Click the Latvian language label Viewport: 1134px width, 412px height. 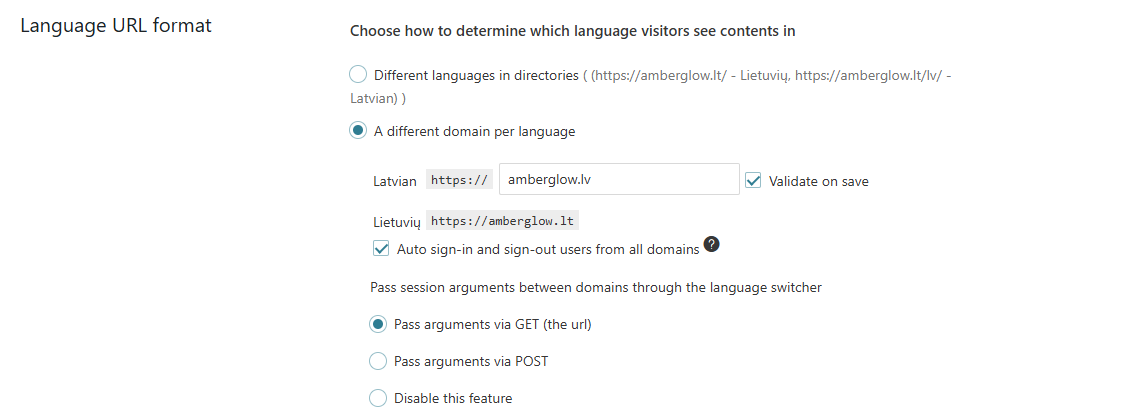point(395,181)
